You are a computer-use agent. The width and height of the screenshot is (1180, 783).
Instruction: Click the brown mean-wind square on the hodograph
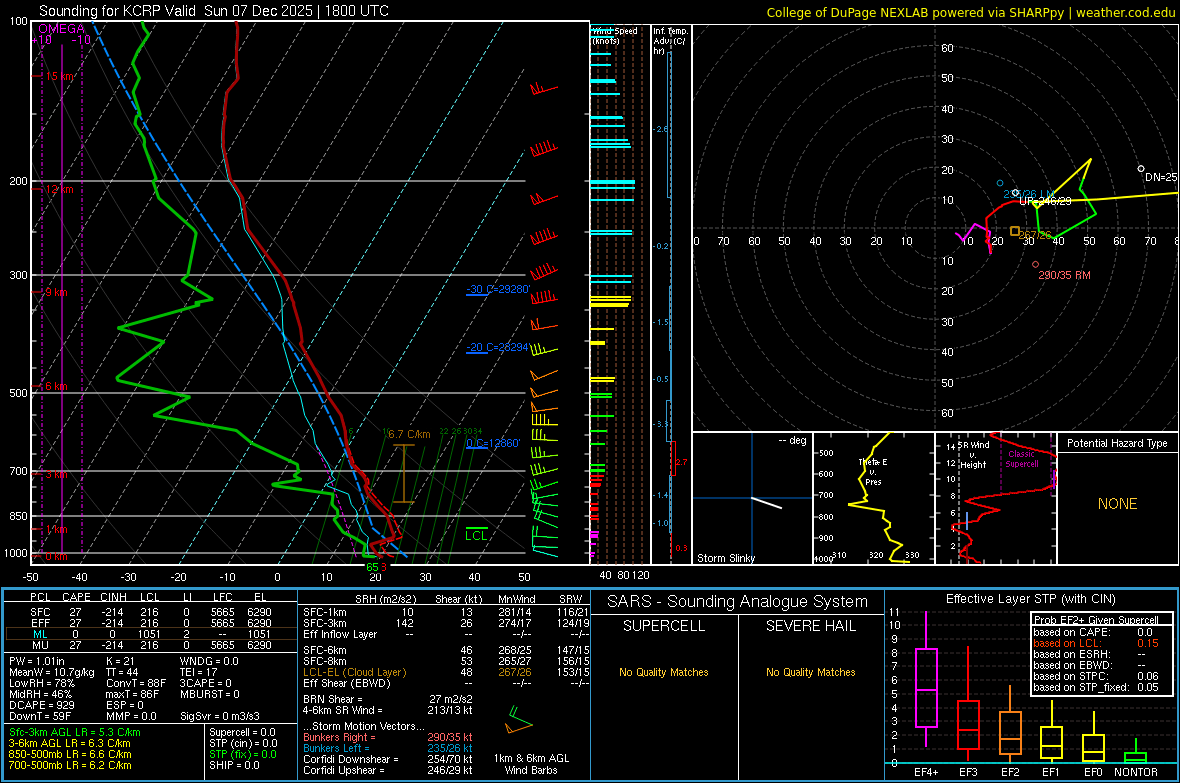[x=1014, y=231]
